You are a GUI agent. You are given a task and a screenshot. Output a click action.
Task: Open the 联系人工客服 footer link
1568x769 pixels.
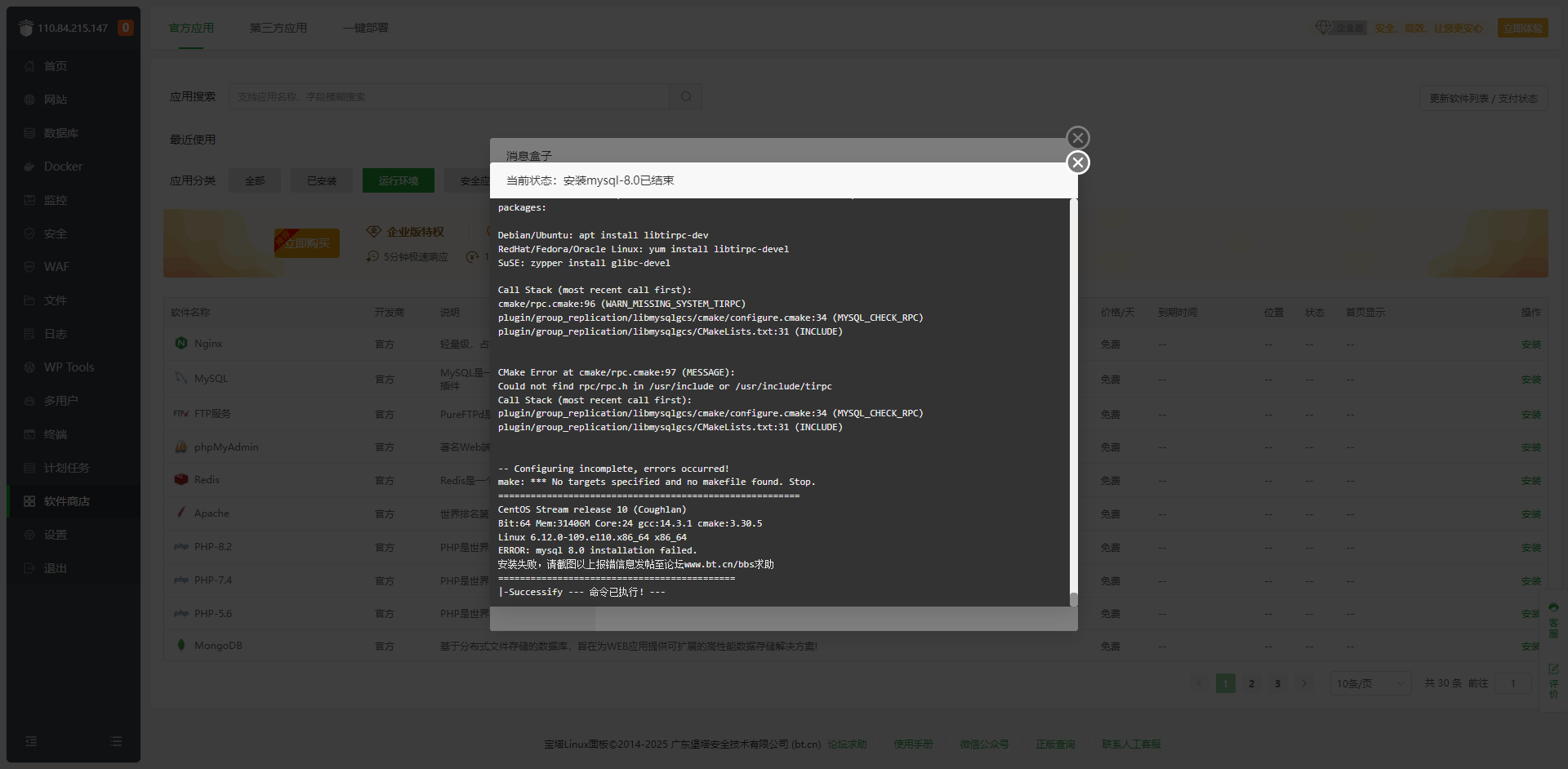[1131, 744]
